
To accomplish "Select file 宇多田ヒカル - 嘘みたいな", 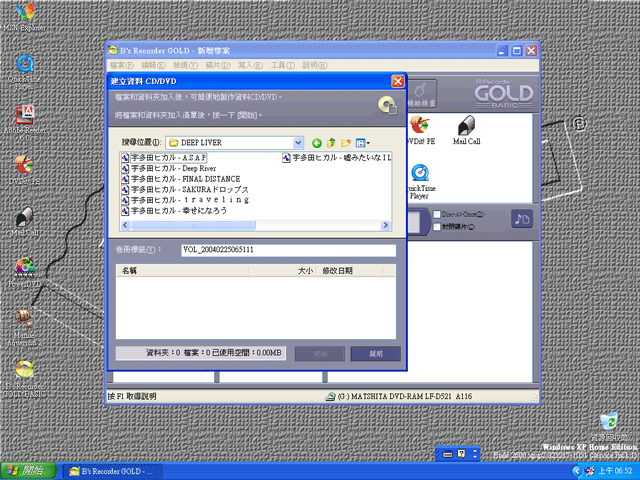I will pyautogui.click(x=337, y=158).
